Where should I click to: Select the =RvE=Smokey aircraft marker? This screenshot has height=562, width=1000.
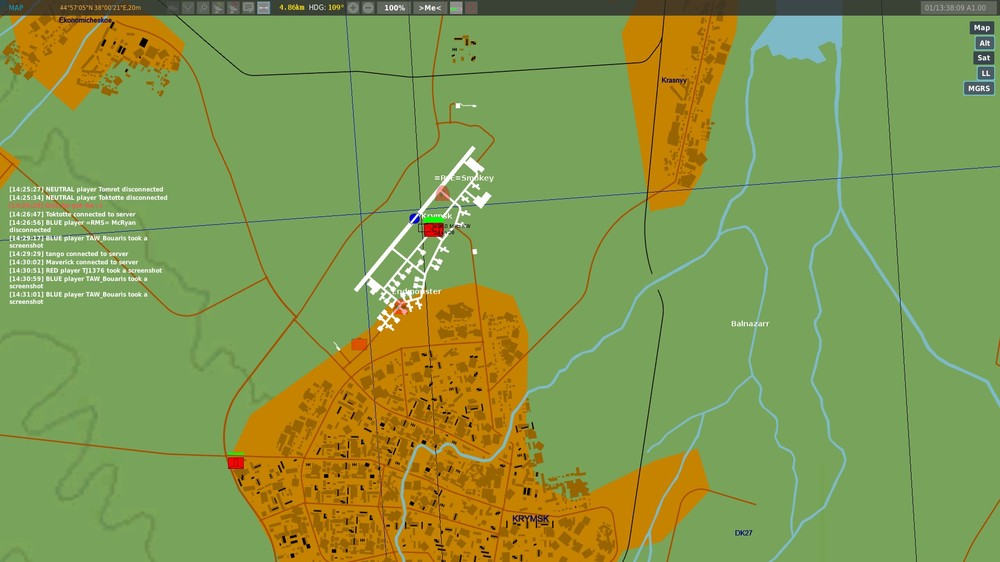pos(442,193)
